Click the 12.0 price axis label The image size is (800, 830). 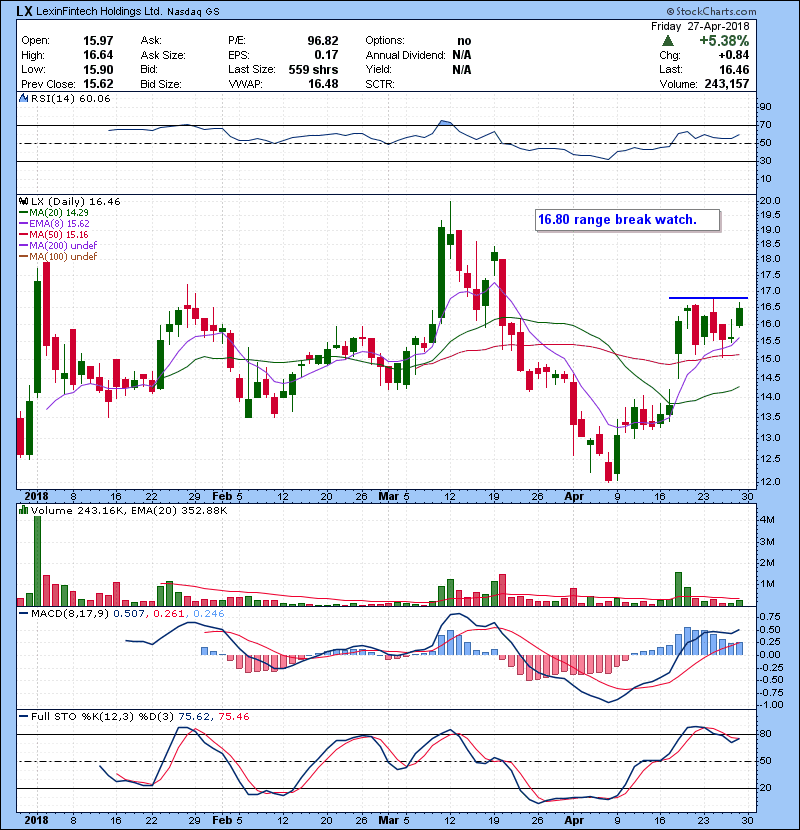770,482
